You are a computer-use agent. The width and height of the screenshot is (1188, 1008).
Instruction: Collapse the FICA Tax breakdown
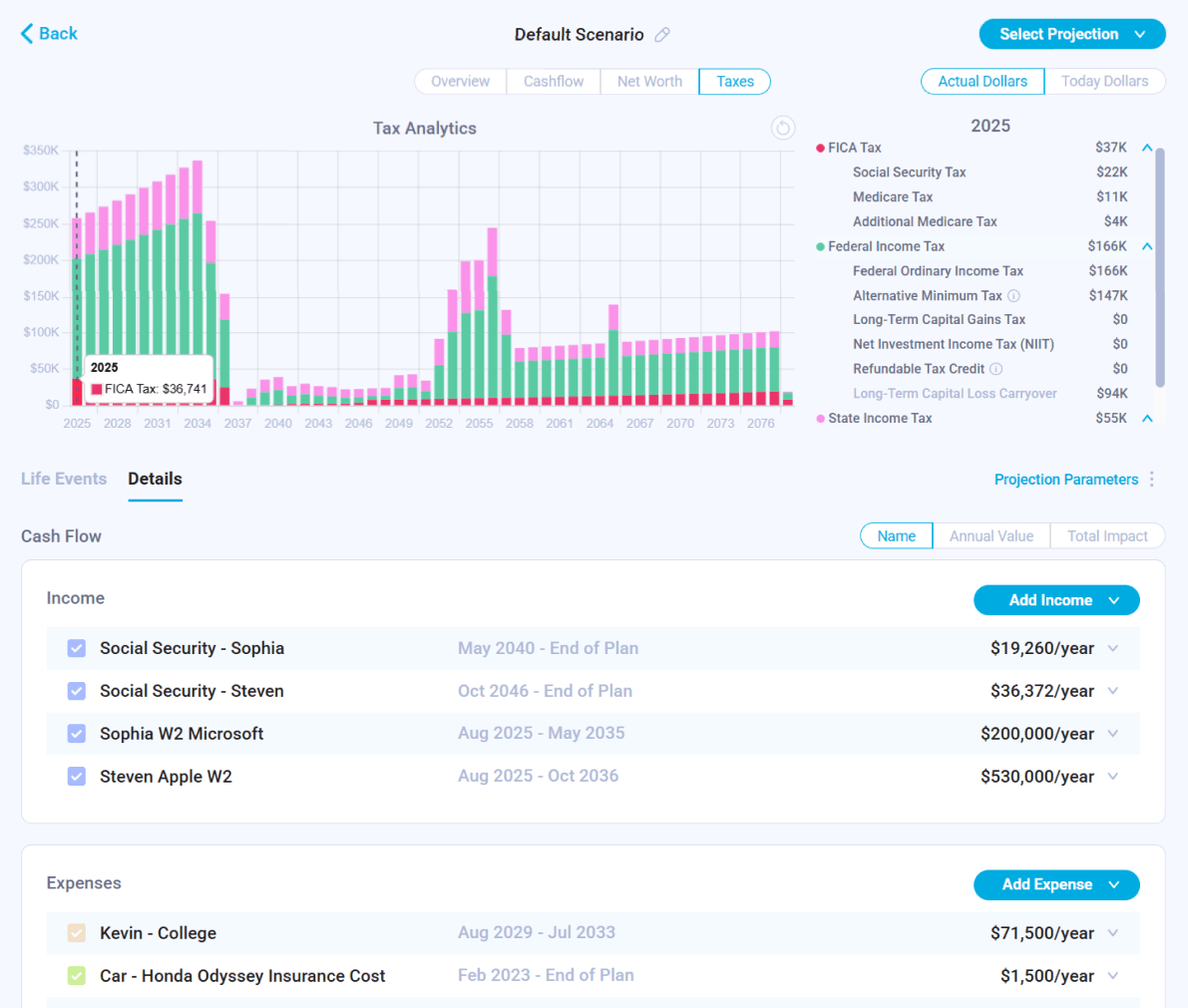1147,148
